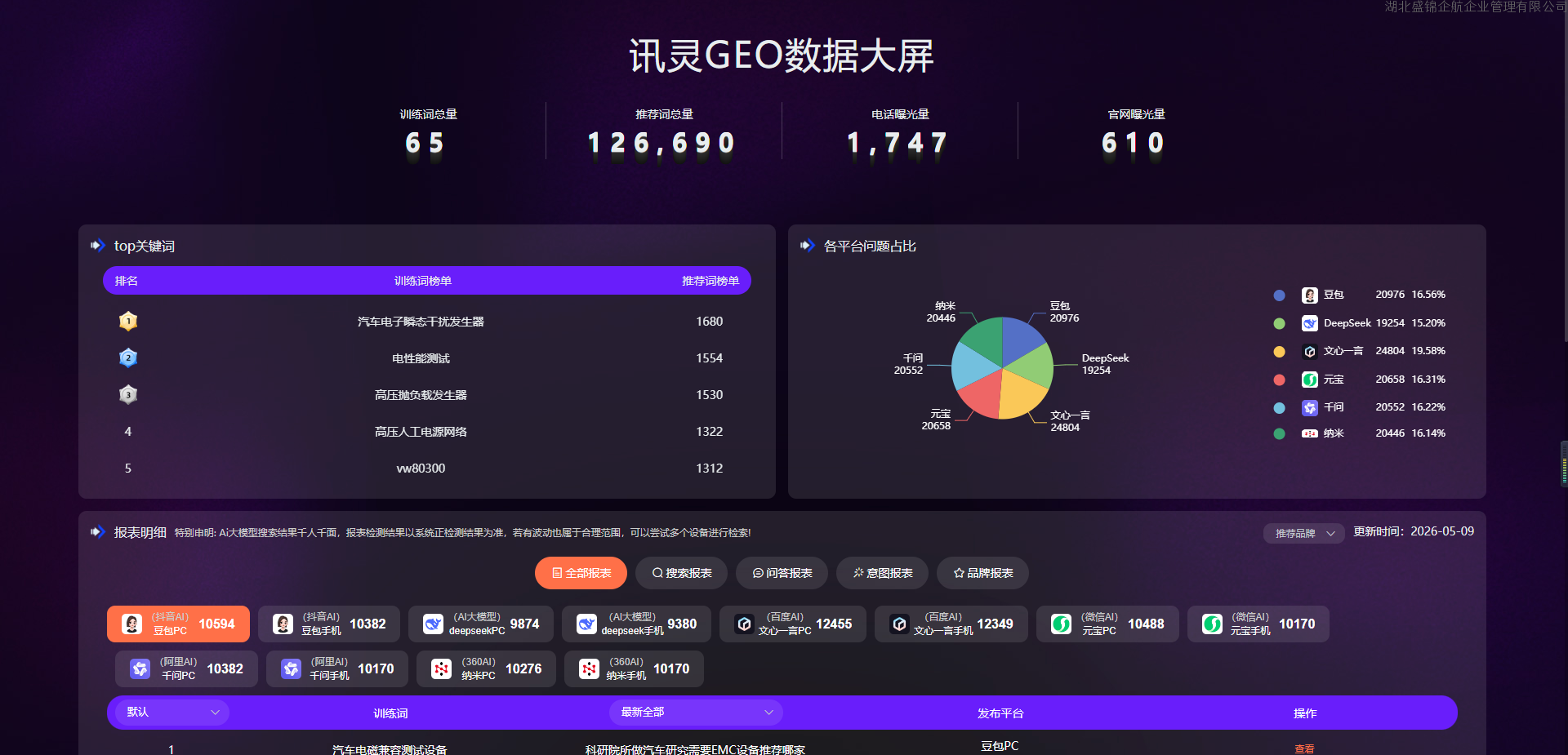This screenshot has height=755, width=1568.
Task: Click the 推荐词总量 value 126,690
Action: (x=662, y=144)
